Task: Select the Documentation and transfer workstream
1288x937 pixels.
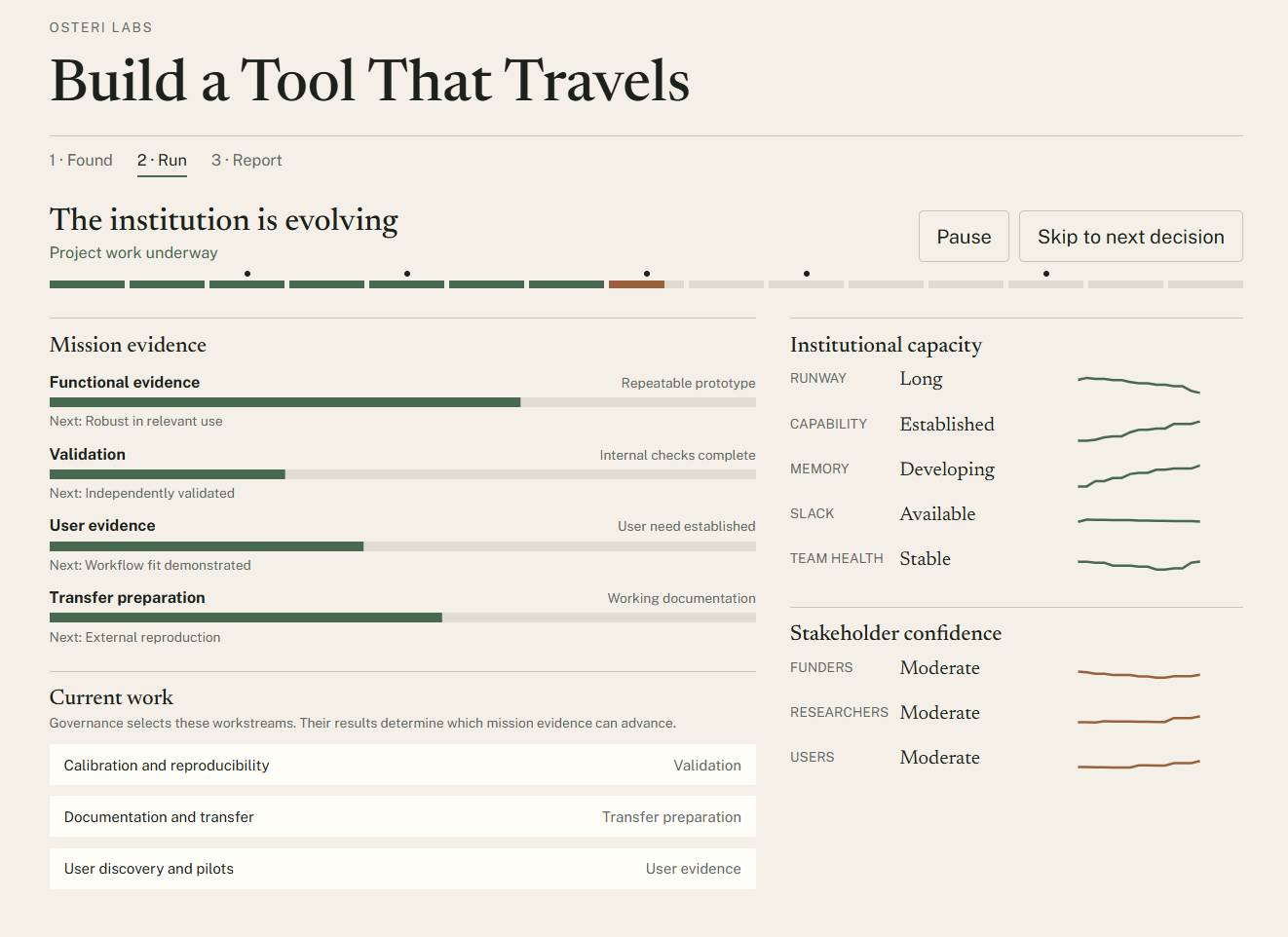Action: point(402,817)
